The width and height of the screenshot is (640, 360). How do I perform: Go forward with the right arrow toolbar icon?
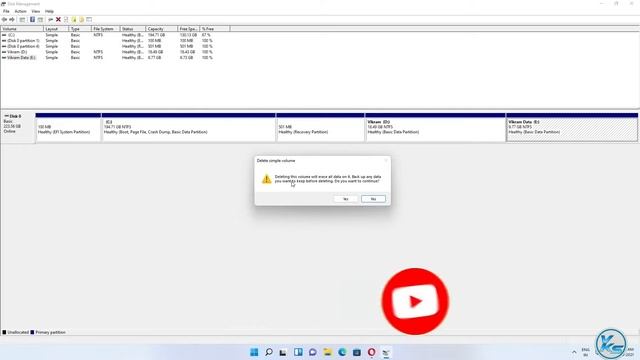click(x=12, y=20)
